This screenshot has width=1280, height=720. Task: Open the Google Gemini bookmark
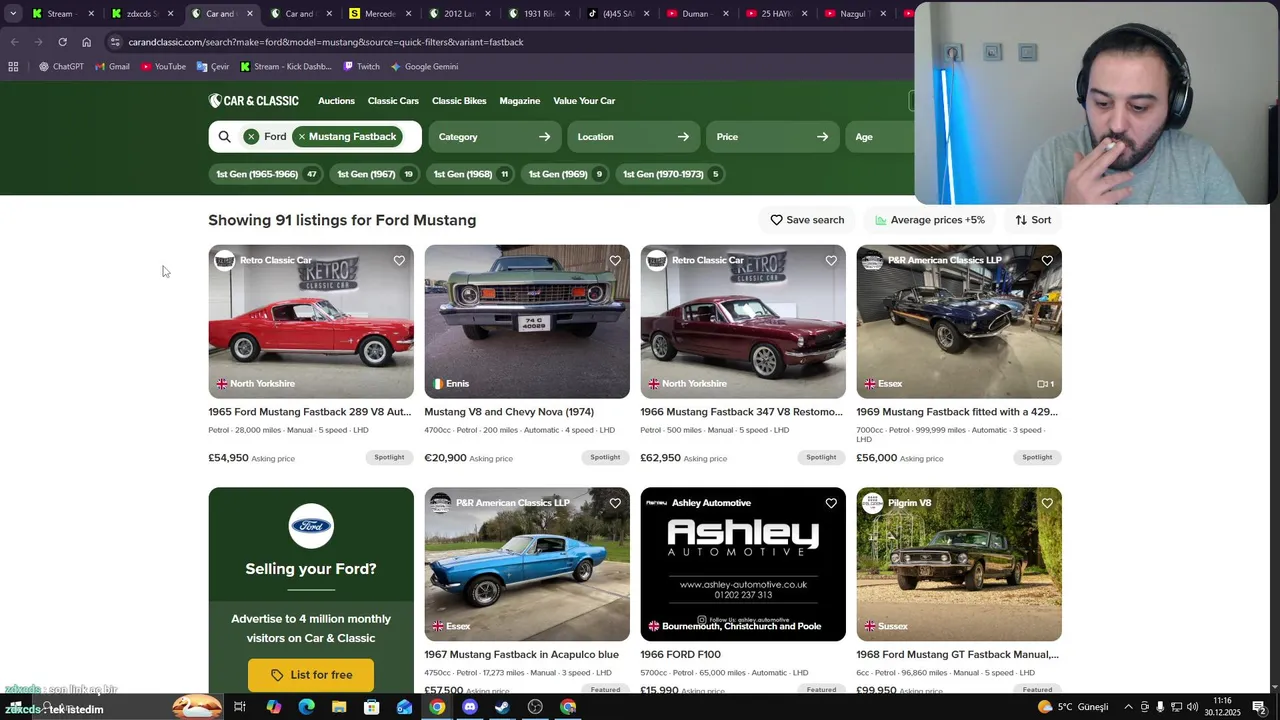pos(424,67)
